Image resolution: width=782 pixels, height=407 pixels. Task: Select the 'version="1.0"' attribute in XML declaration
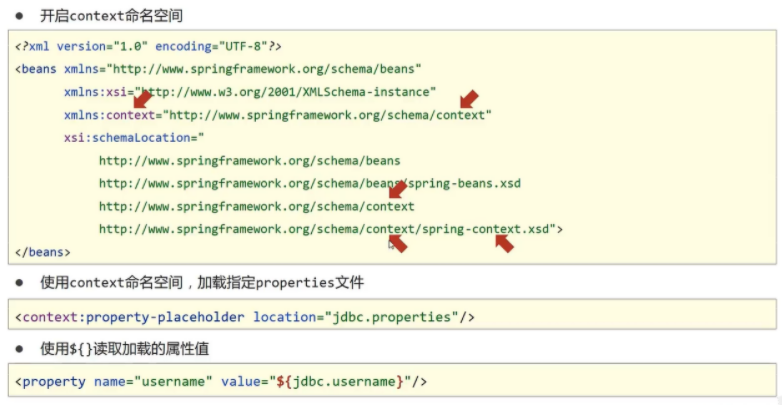point(102,46)
